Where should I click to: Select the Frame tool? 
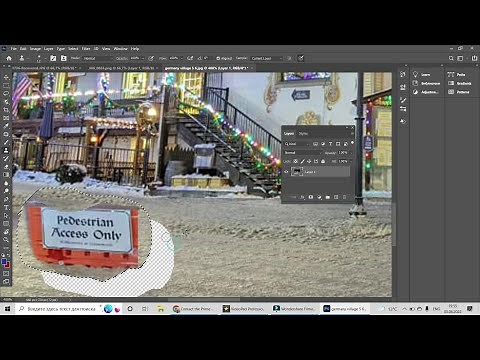[x=6, y=118]
